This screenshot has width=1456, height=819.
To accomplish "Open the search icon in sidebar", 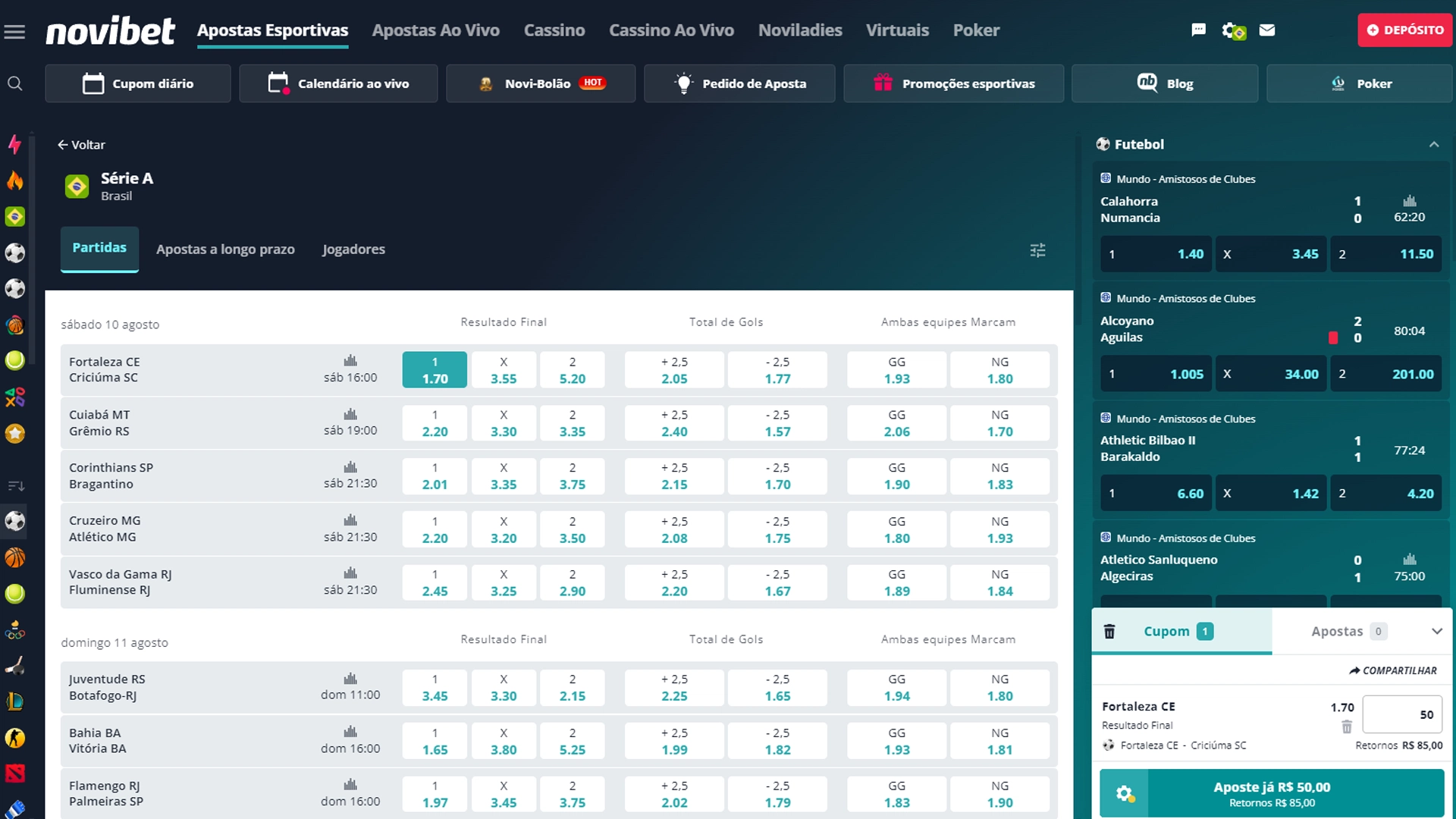I will (x=14, y=83).
